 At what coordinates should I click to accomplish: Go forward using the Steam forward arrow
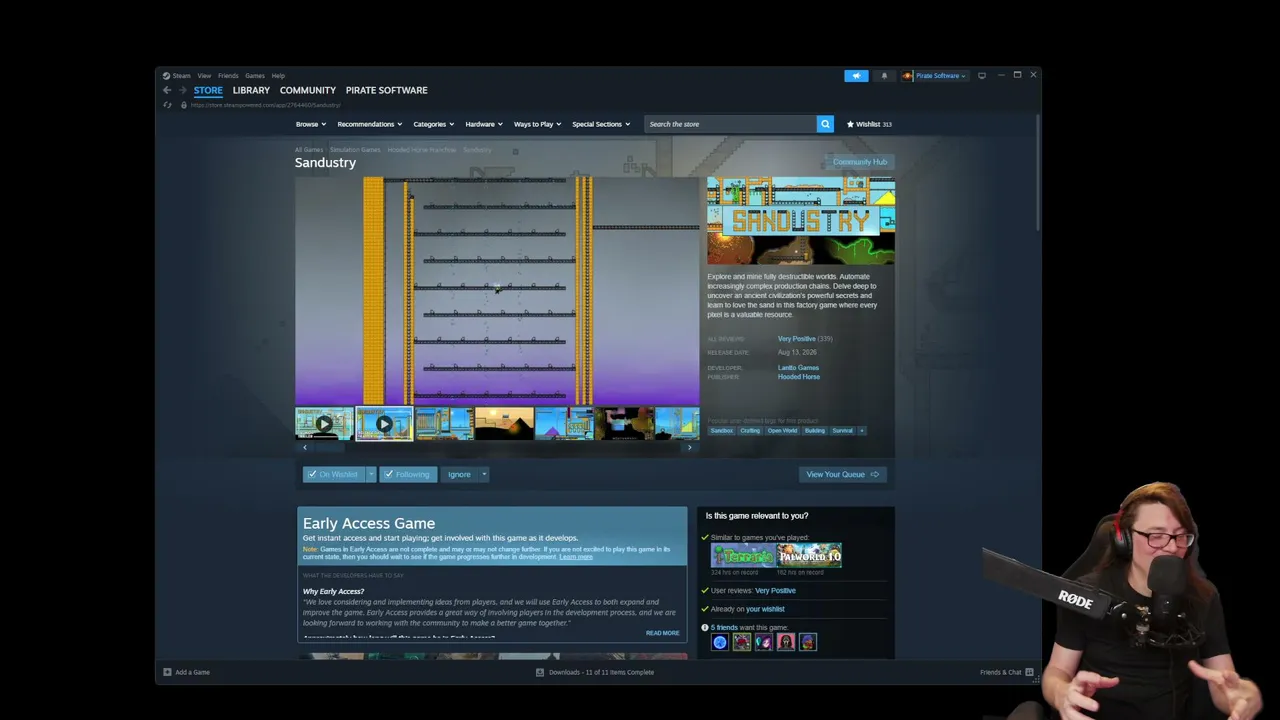pyautogui.click(x=182, y=90)
